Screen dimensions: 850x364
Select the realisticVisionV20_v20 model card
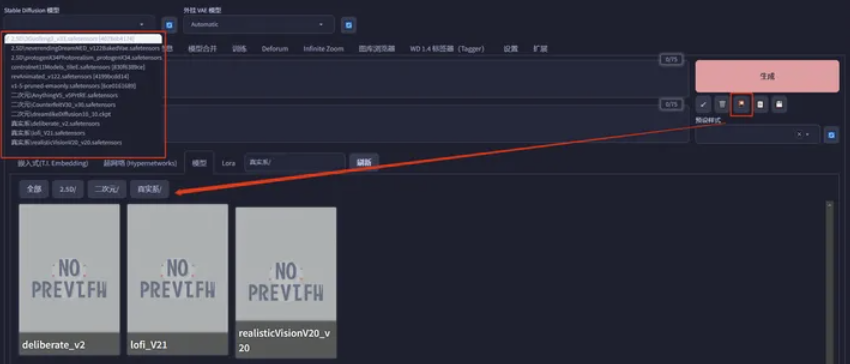pyautogui.click(x=286, y=282)
